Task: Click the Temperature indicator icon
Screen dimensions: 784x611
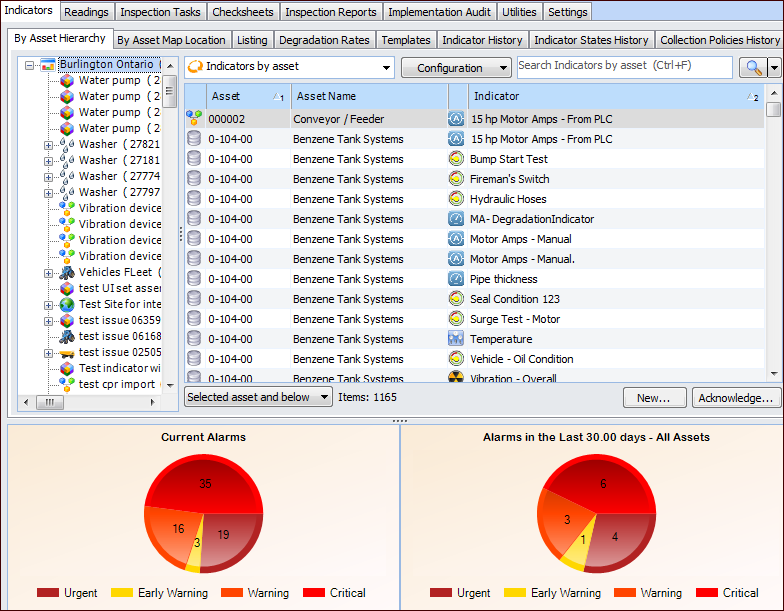Action: tap(455, 339)
